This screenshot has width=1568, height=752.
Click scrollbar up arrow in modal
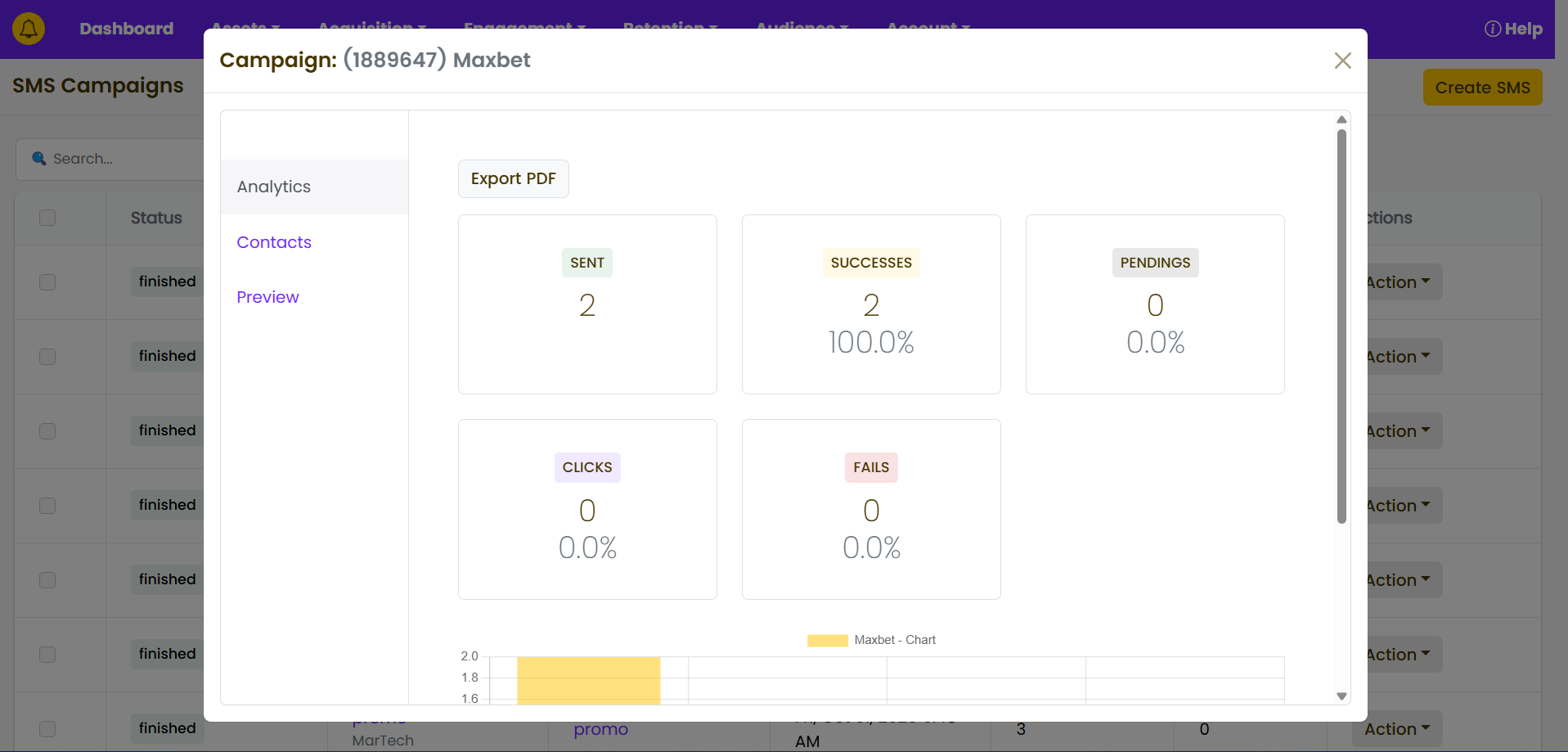click(1341, 120)
